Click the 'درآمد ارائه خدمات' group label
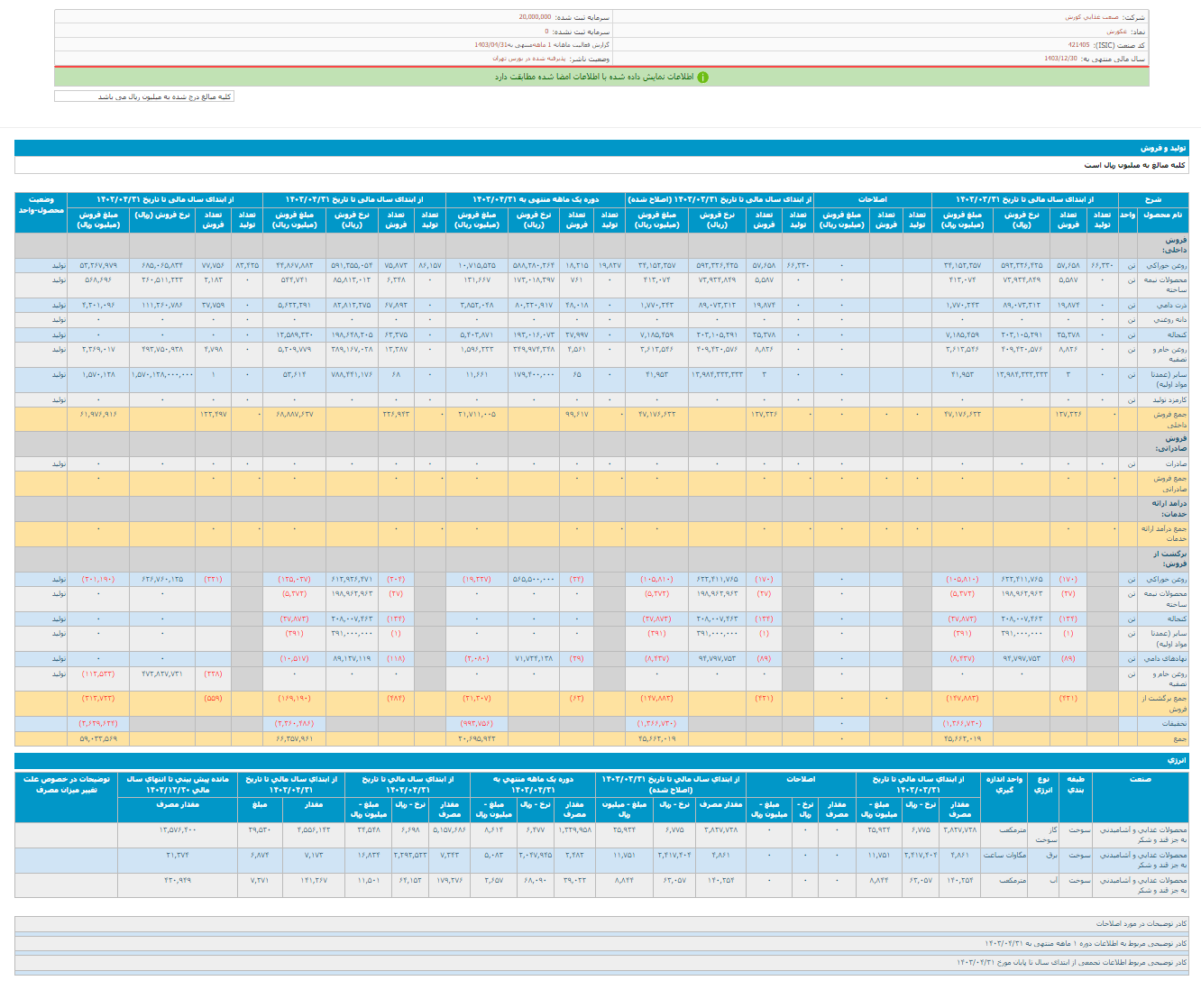1201x1008 pixels. coord(1162,509)
